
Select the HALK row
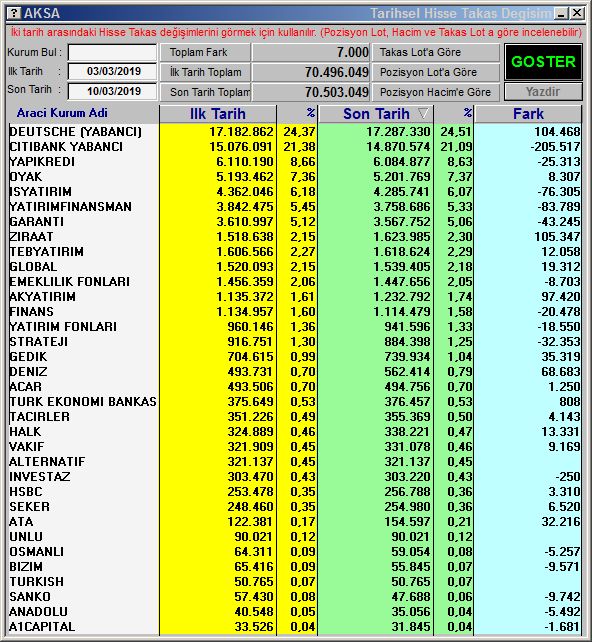(x=295, y=432)
